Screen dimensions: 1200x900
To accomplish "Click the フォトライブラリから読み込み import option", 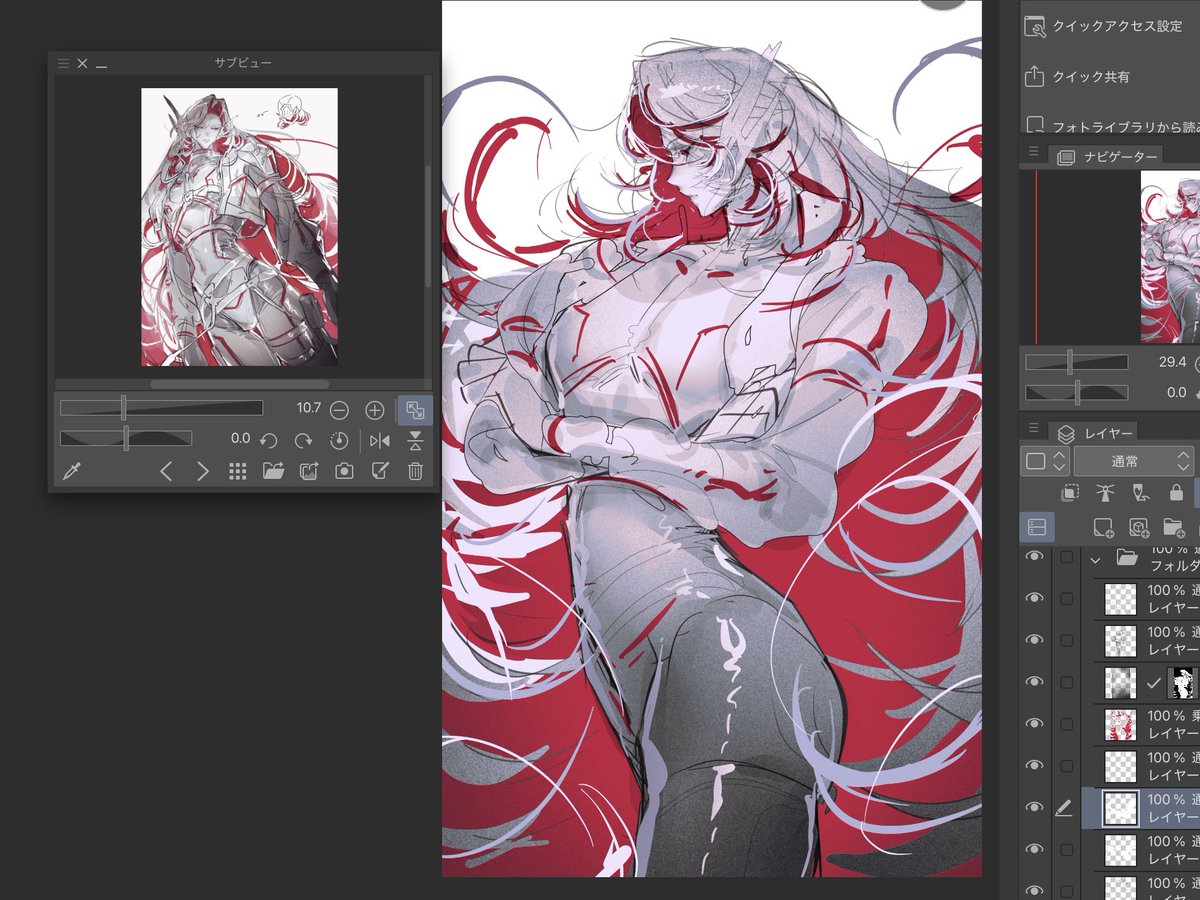I will click(1113, 127).
